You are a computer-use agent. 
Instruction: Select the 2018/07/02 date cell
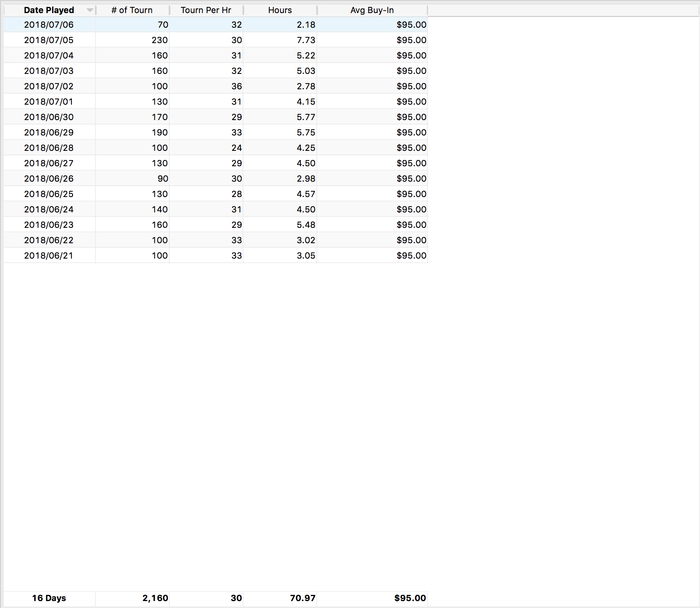click(50, 86)
